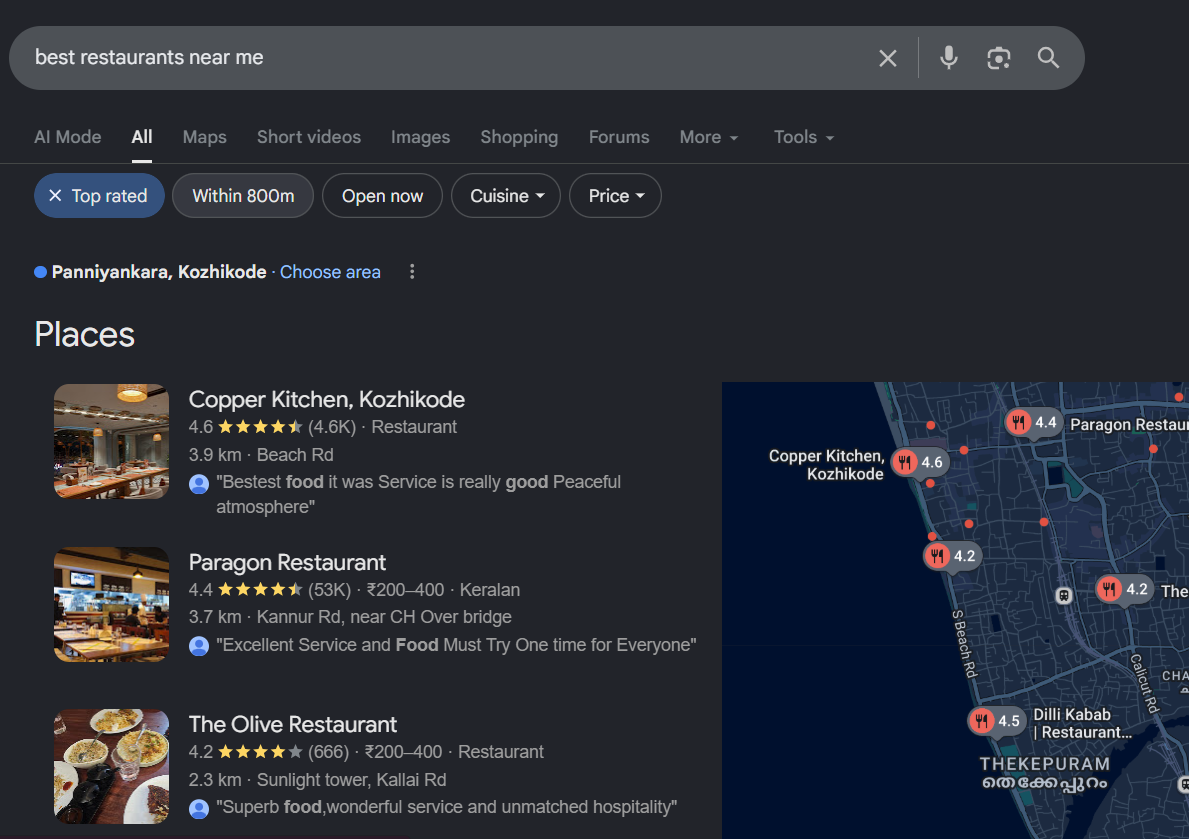Click the 4.4 Paragon Restaurant map pin

(1032, 423)
